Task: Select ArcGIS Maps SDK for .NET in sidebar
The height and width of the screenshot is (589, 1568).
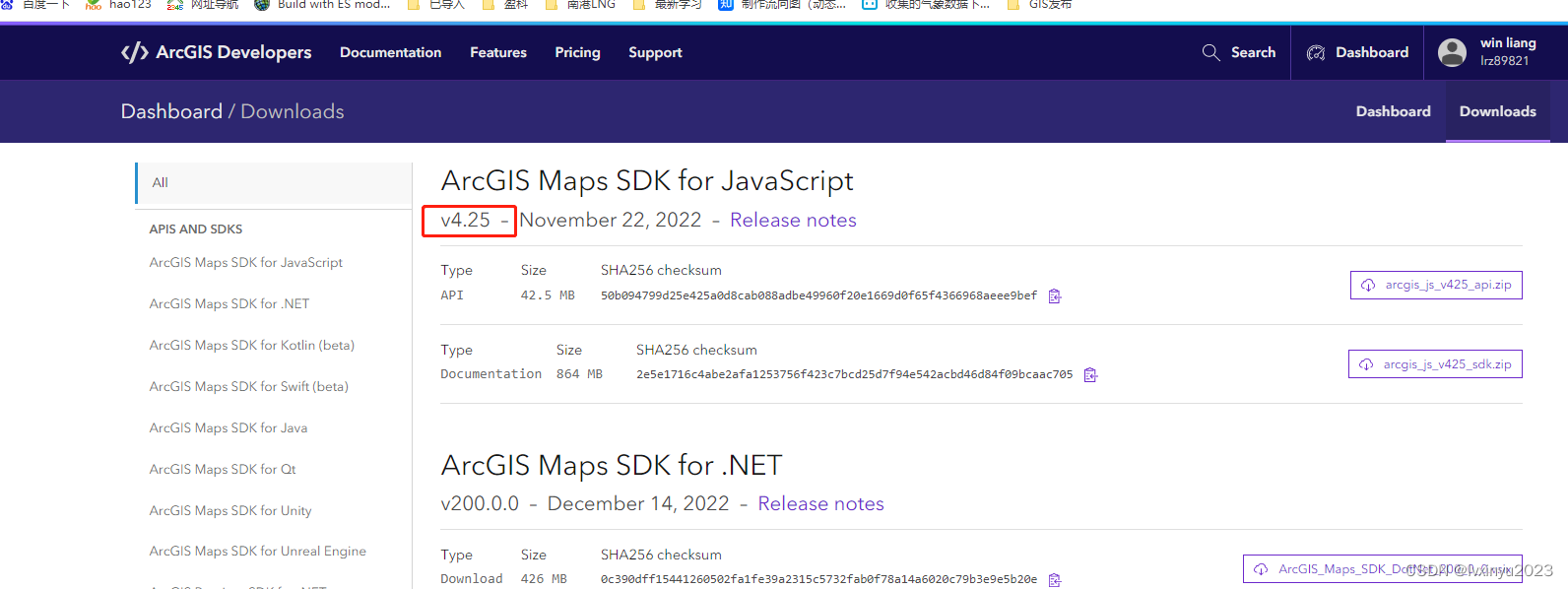Action: [x=229, y=304]
